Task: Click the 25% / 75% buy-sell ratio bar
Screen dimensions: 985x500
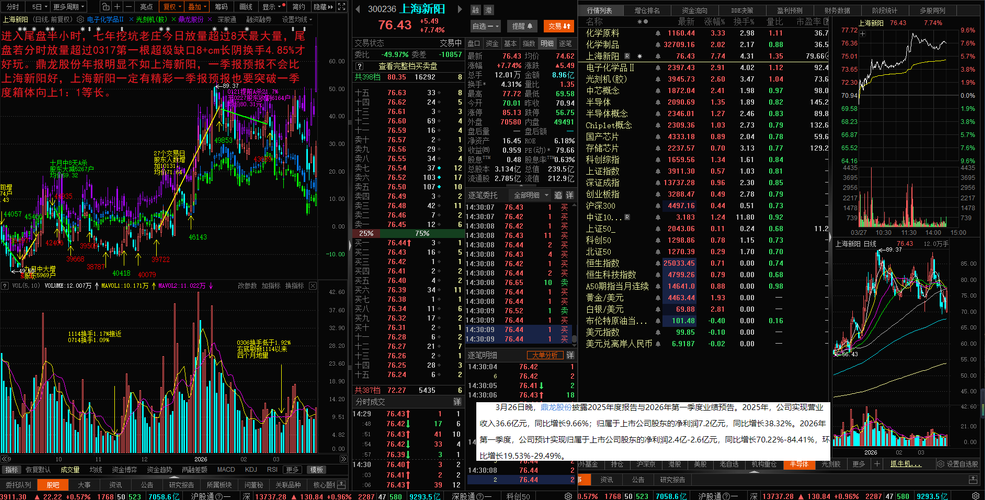Action: (408, 233)
